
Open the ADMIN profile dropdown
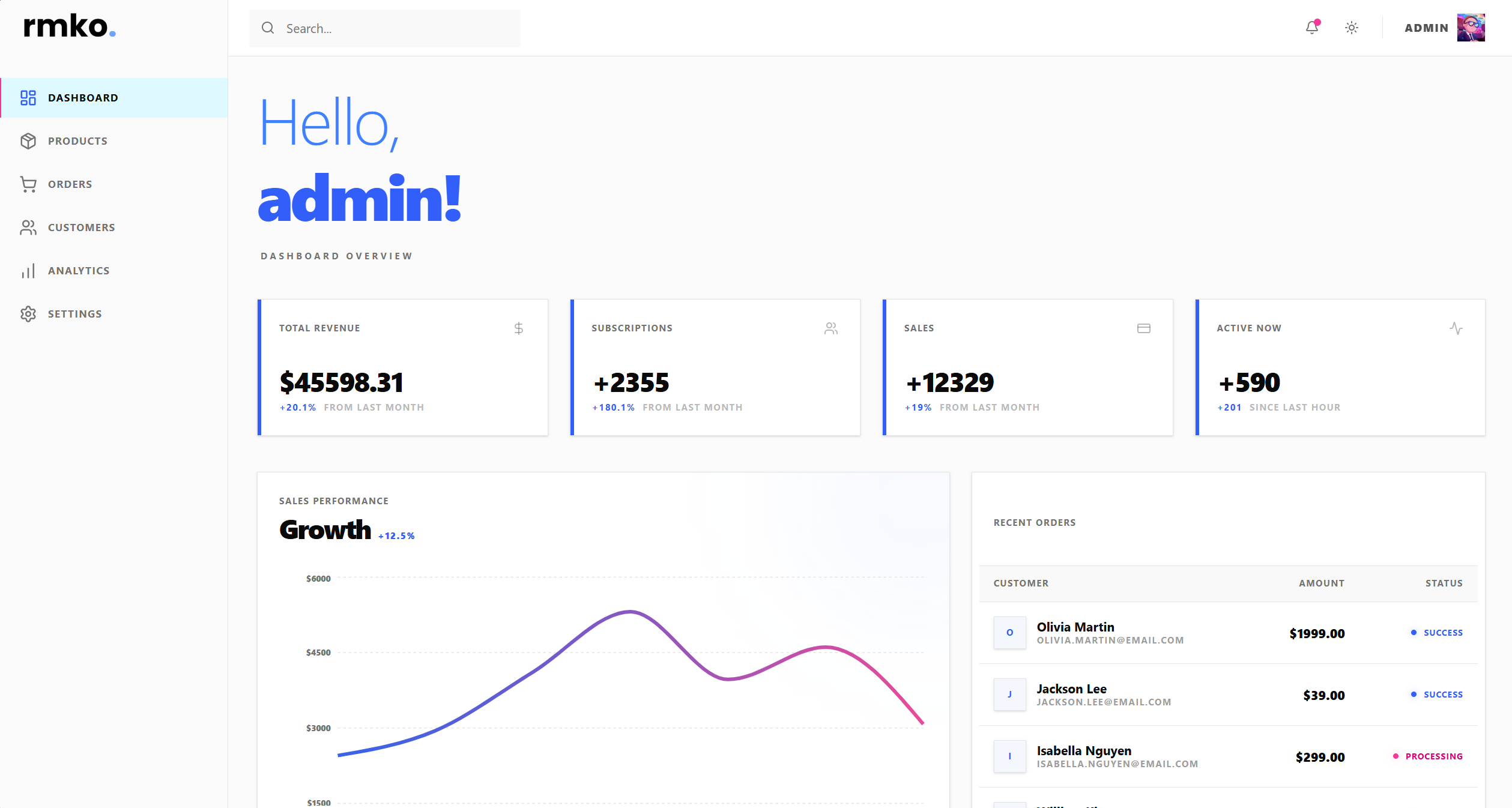tap(1427, 28)
